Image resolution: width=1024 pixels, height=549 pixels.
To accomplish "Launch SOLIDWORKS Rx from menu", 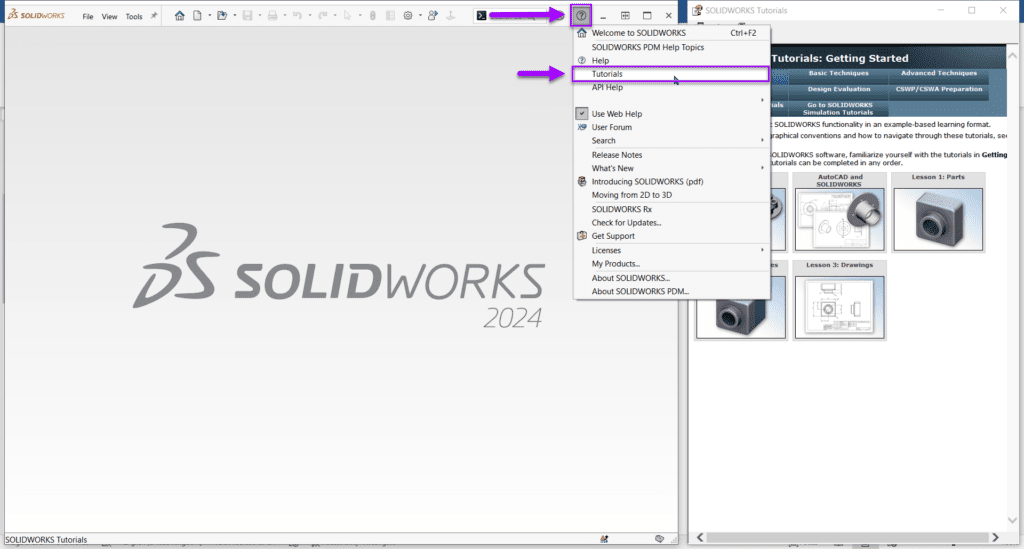I will (x=671, y=210).
